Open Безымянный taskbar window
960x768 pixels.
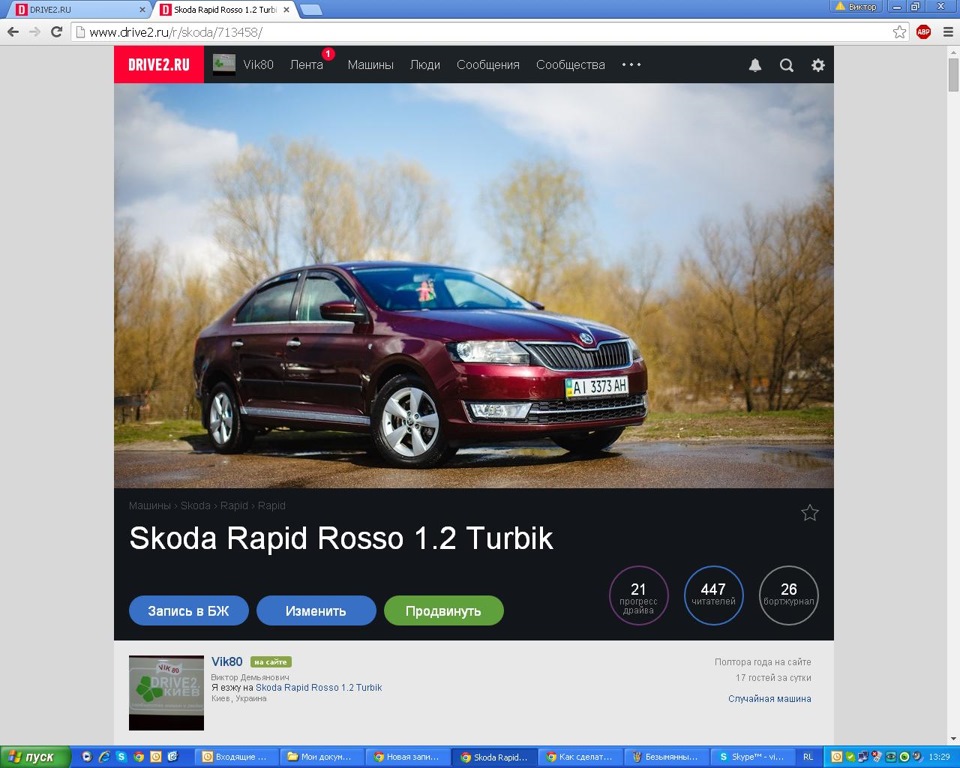tap(666, 757)
